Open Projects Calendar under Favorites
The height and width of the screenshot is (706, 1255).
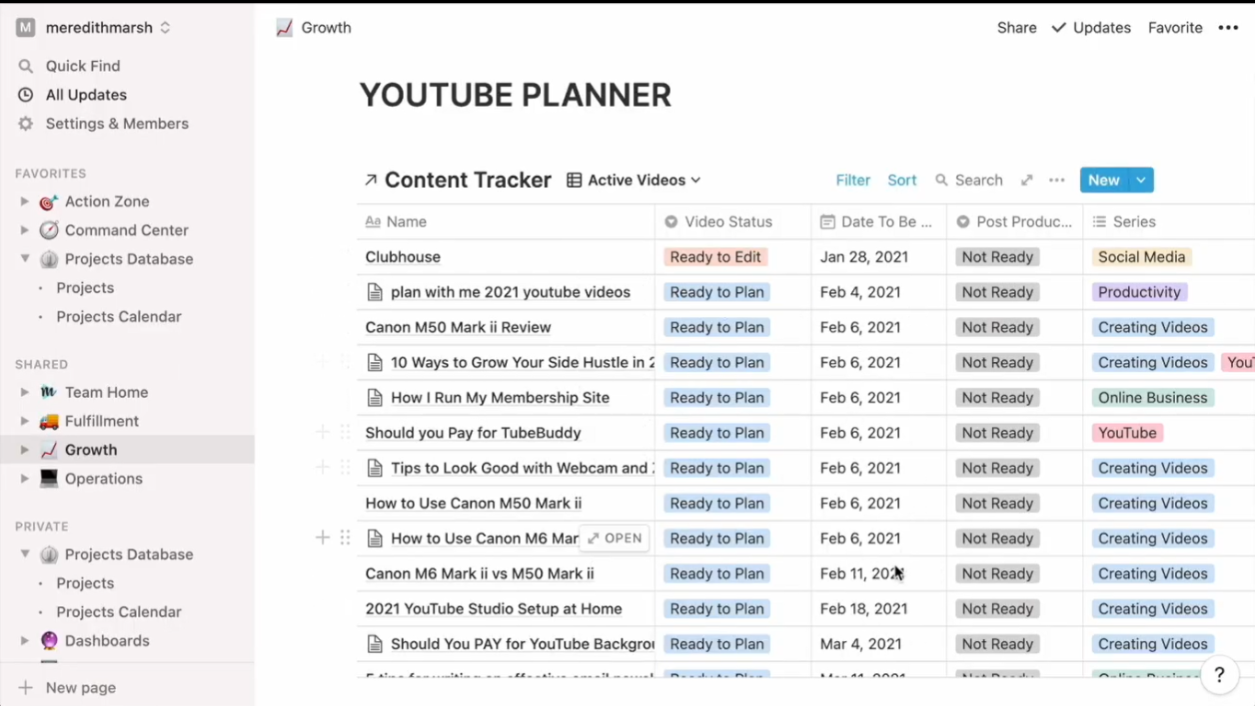point(119,317)
